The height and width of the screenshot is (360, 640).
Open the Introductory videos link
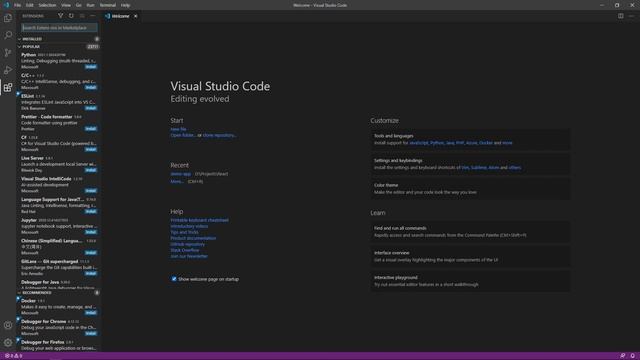[x=189, y=226]
